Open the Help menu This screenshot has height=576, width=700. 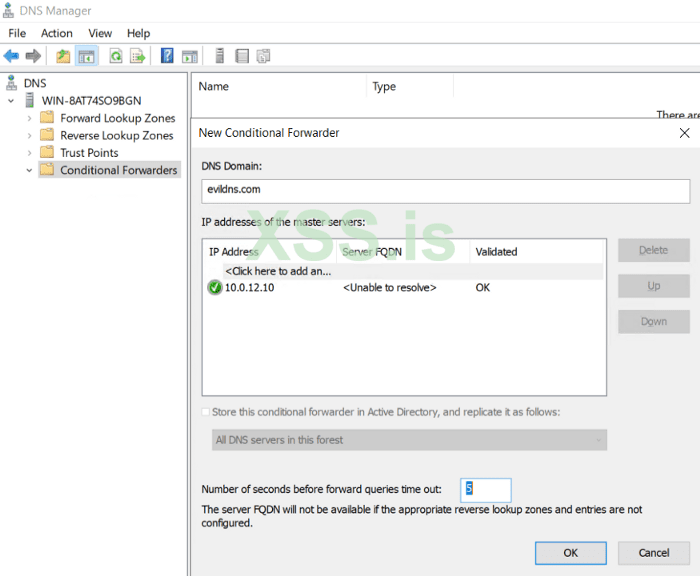[138, 33]
